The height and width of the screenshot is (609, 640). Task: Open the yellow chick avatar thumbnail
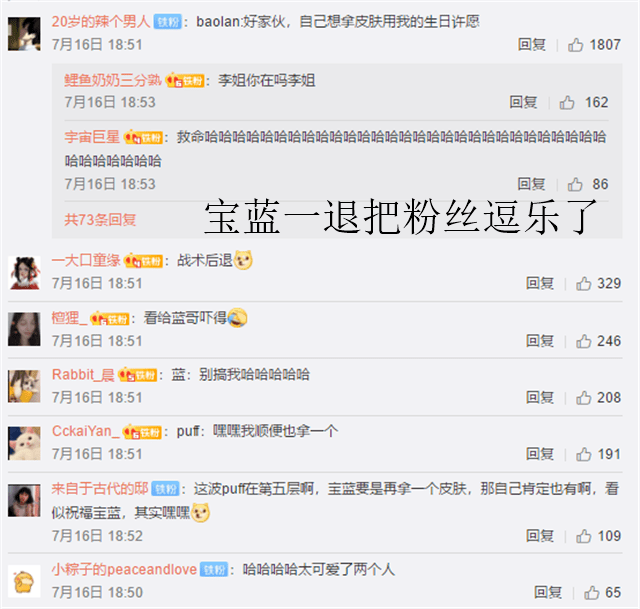pyautogui.click(x=24, y=581)
